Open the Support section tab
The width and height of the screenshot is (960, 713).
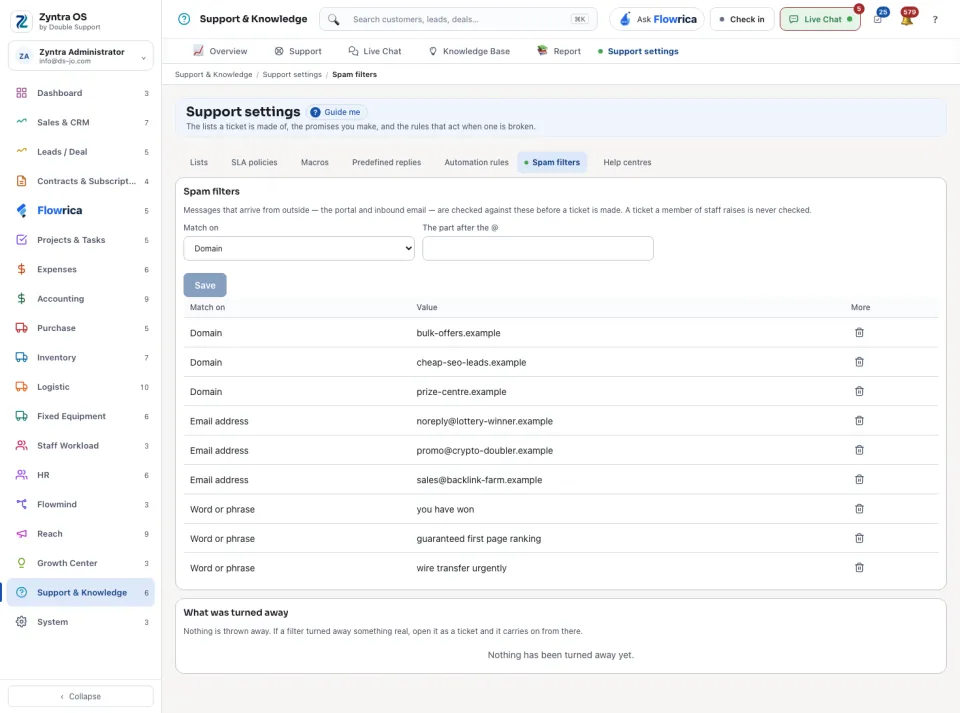pyautogui.click(x=298, y=51)
